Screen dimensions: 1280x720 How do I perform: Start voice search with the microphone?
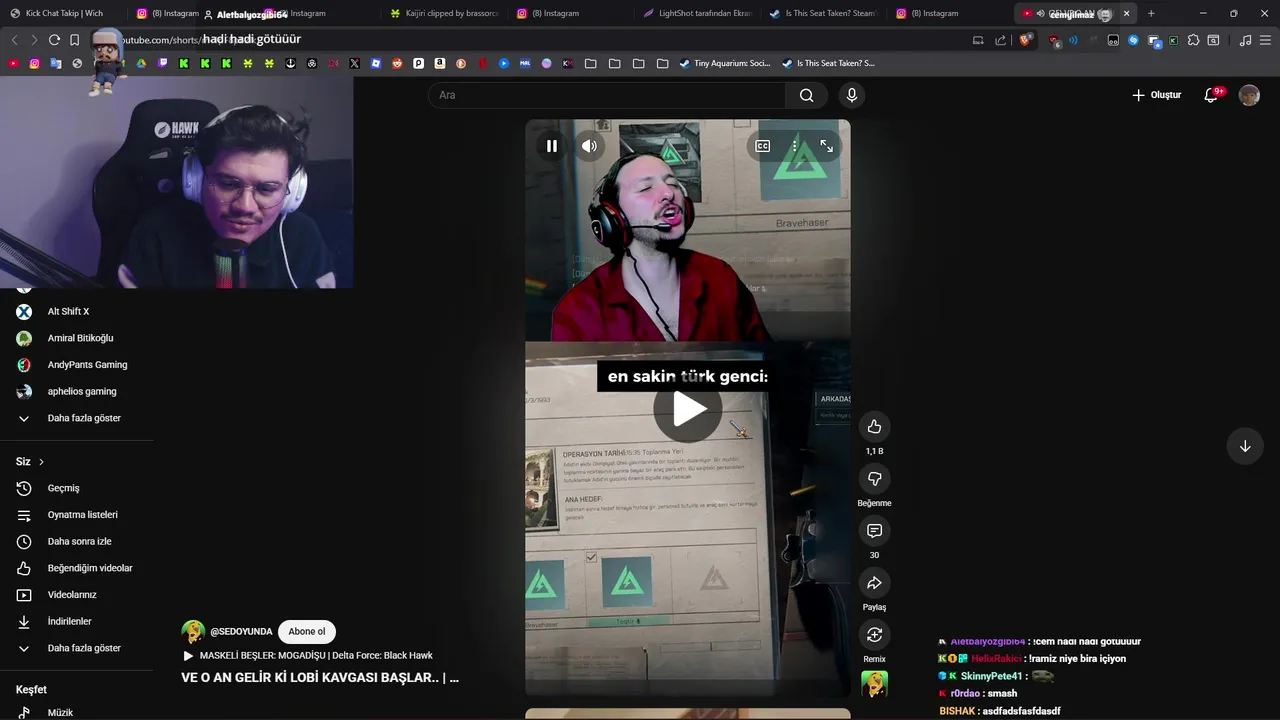point(852,95)
